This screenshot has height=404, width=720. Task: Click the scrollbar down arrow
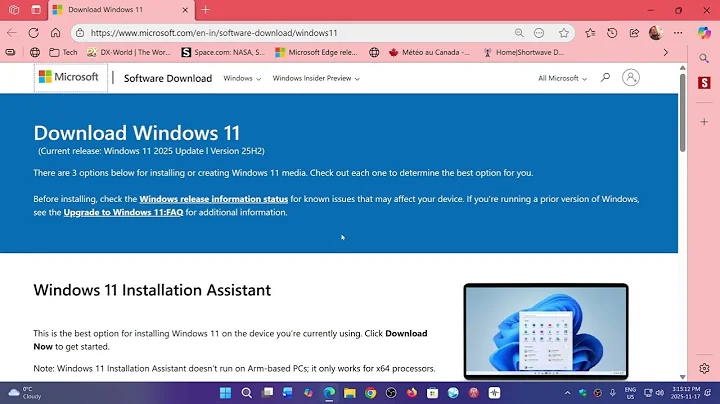(x=682, y=376)
